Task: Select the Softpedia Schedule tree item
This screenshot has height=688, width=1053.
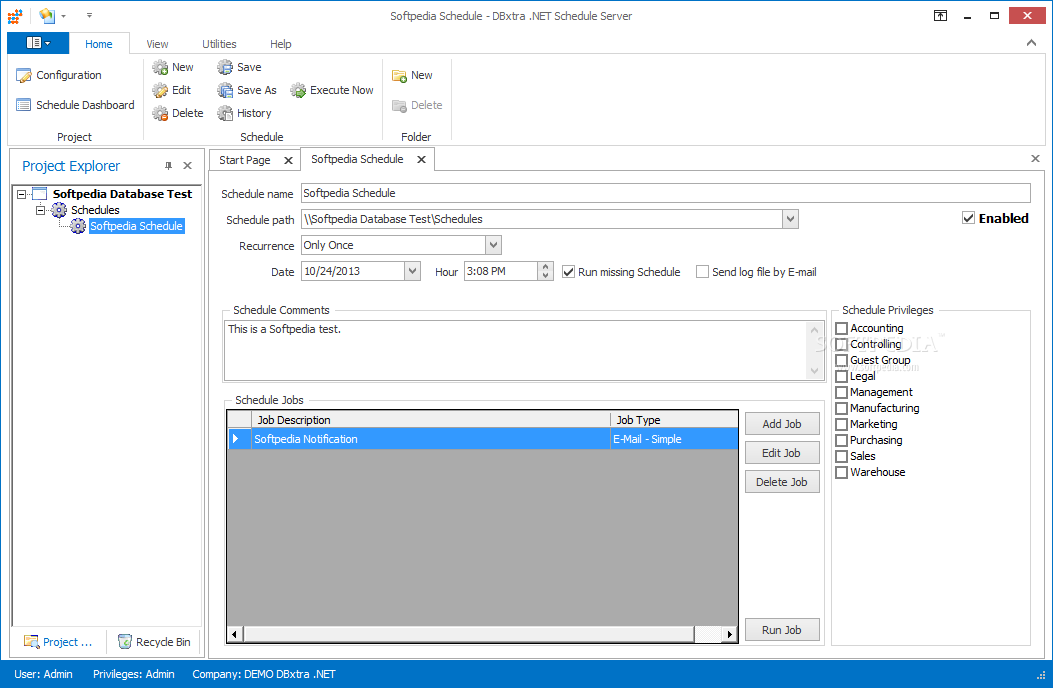Action: (x=136, y=226)
